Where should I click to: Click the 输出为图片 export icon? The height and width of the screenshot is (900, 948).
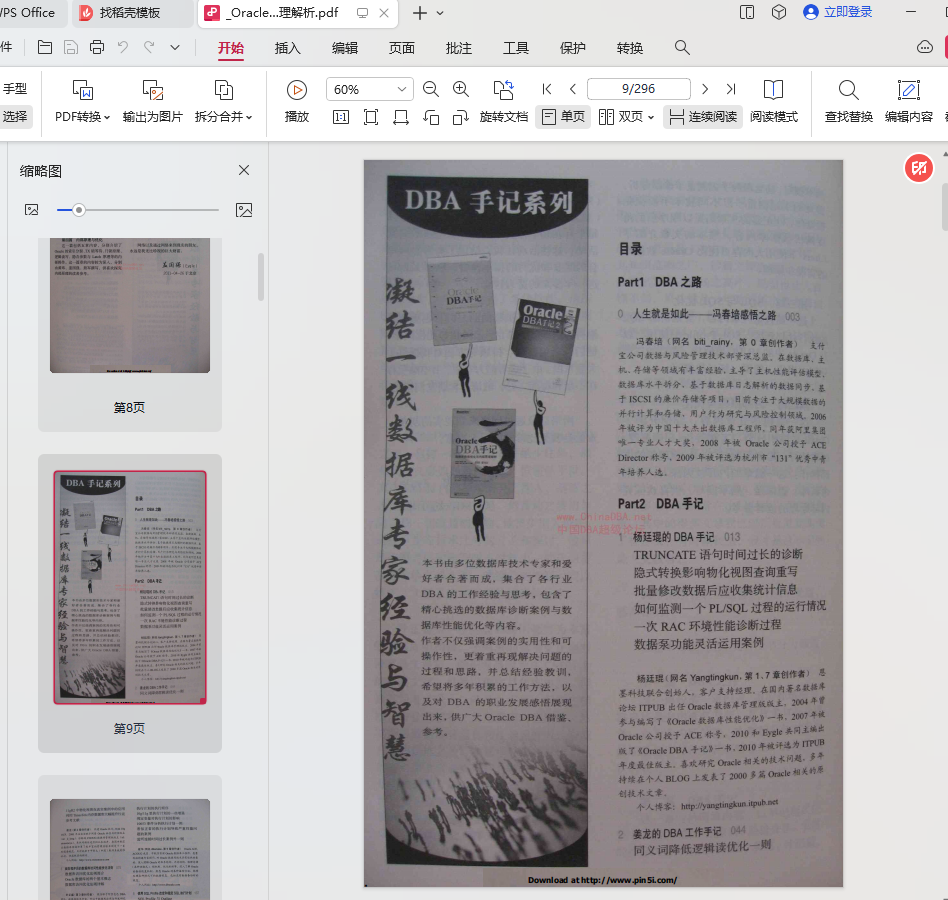click(x=152, y=90)
